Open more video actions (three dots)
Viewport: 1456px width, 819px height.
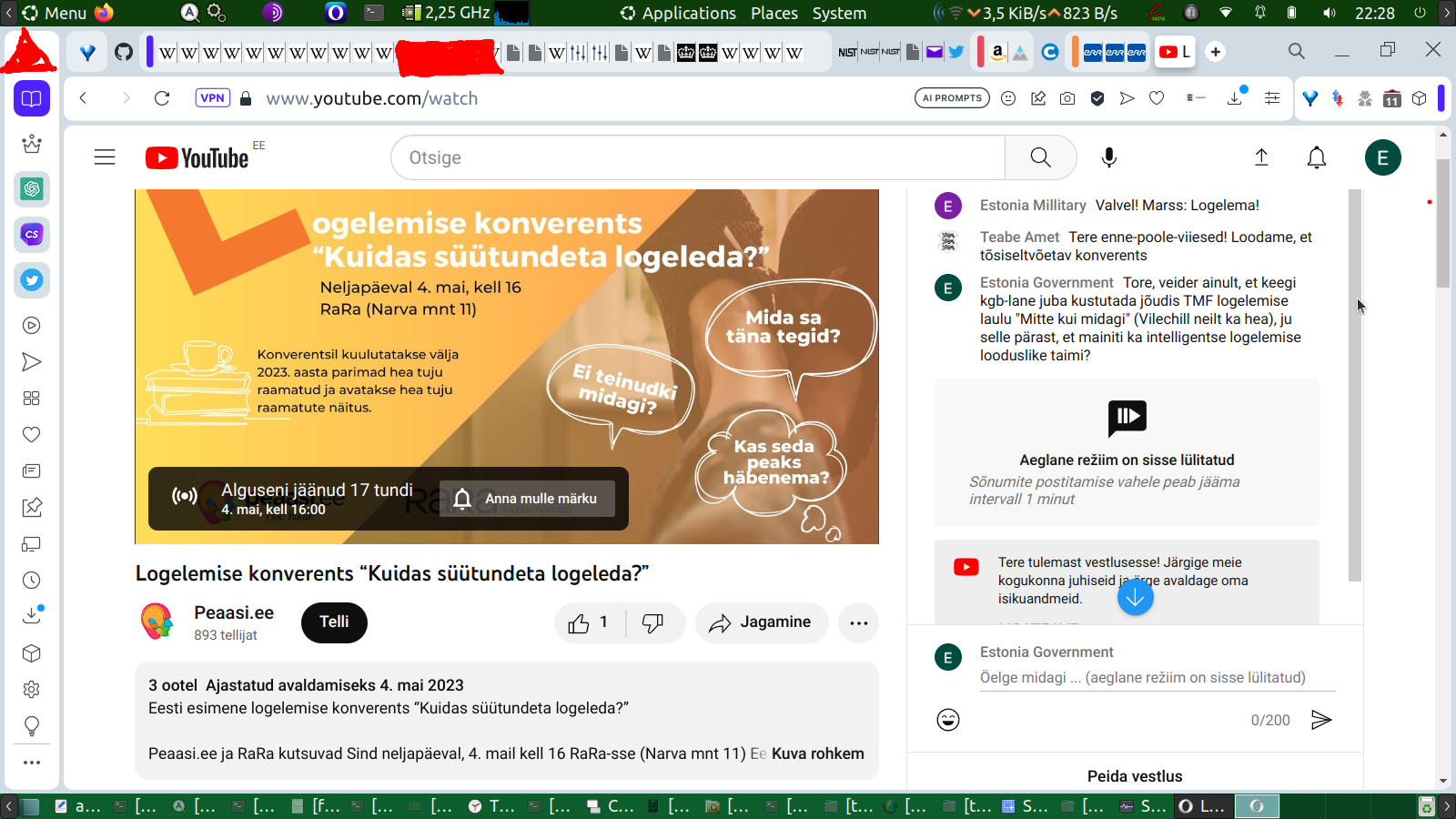858,622
